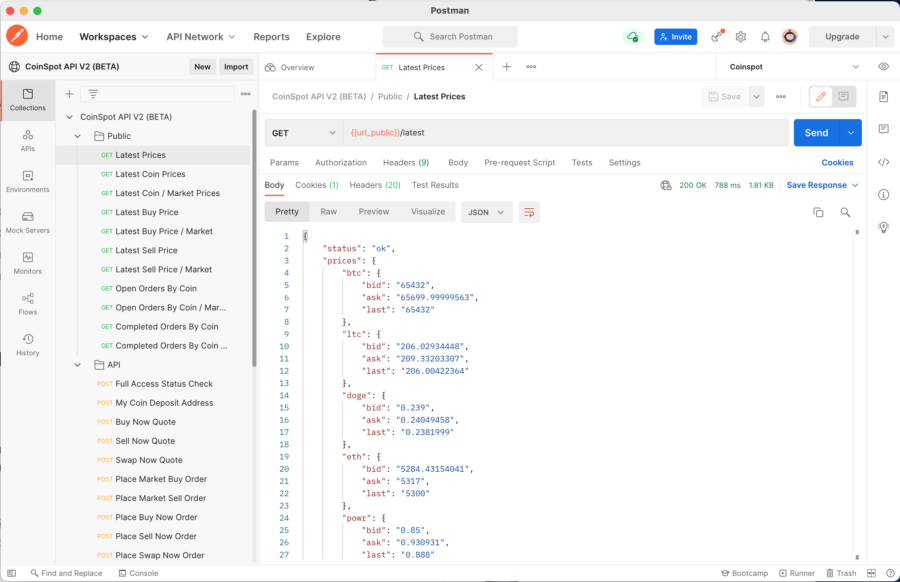The height and width of the screenshot is (582, 900).
Task: Open the Collections sidebar panel
Action: pos(28,99)
